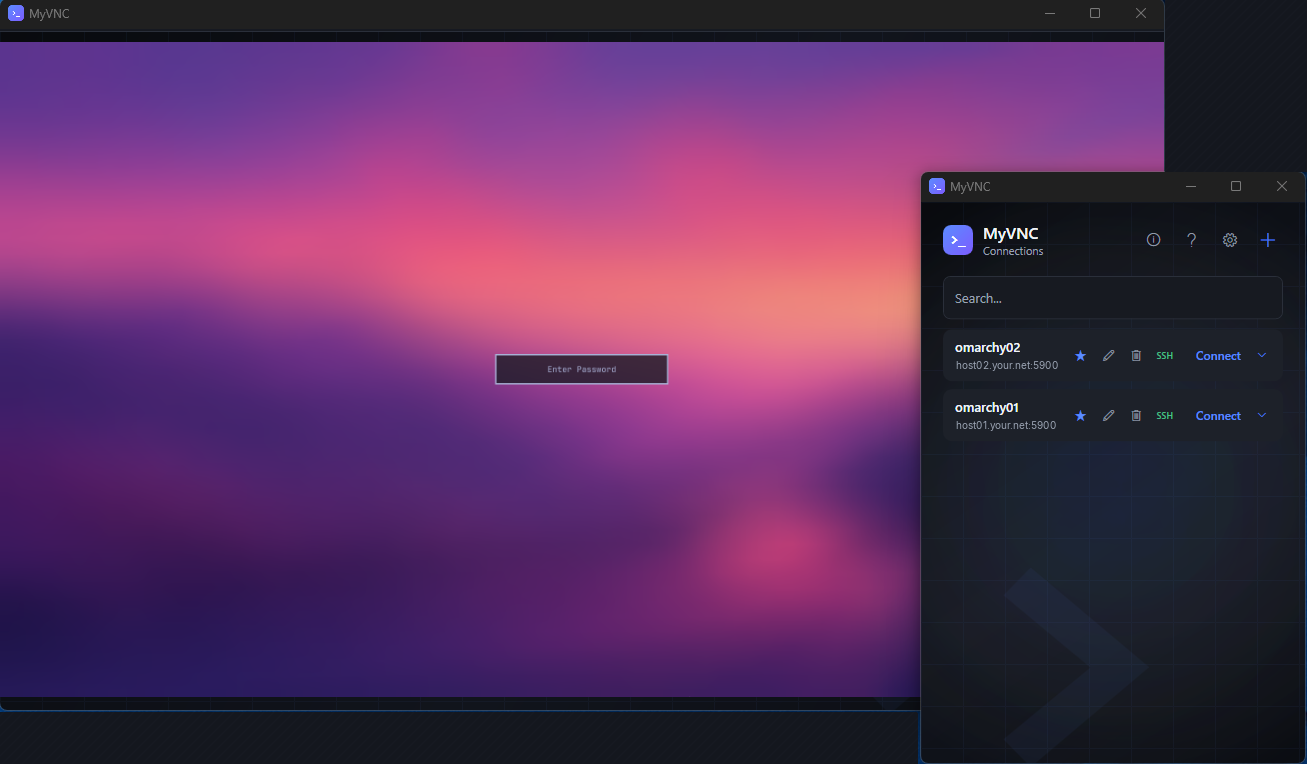Image resolution: width=1307 pixels, height=764 pixels.
Task: Select the omarchy02 connection name
Action: coord(988,348)
